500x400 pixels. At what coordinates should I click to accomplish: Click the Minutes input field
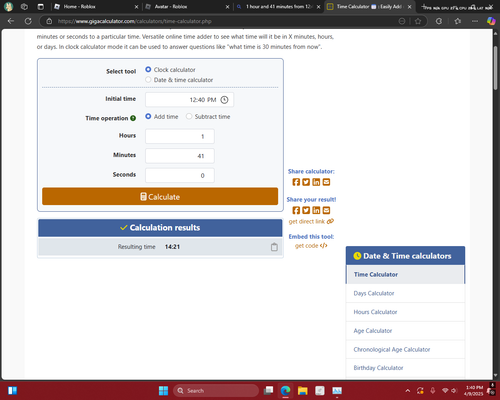tap(180, 156)
